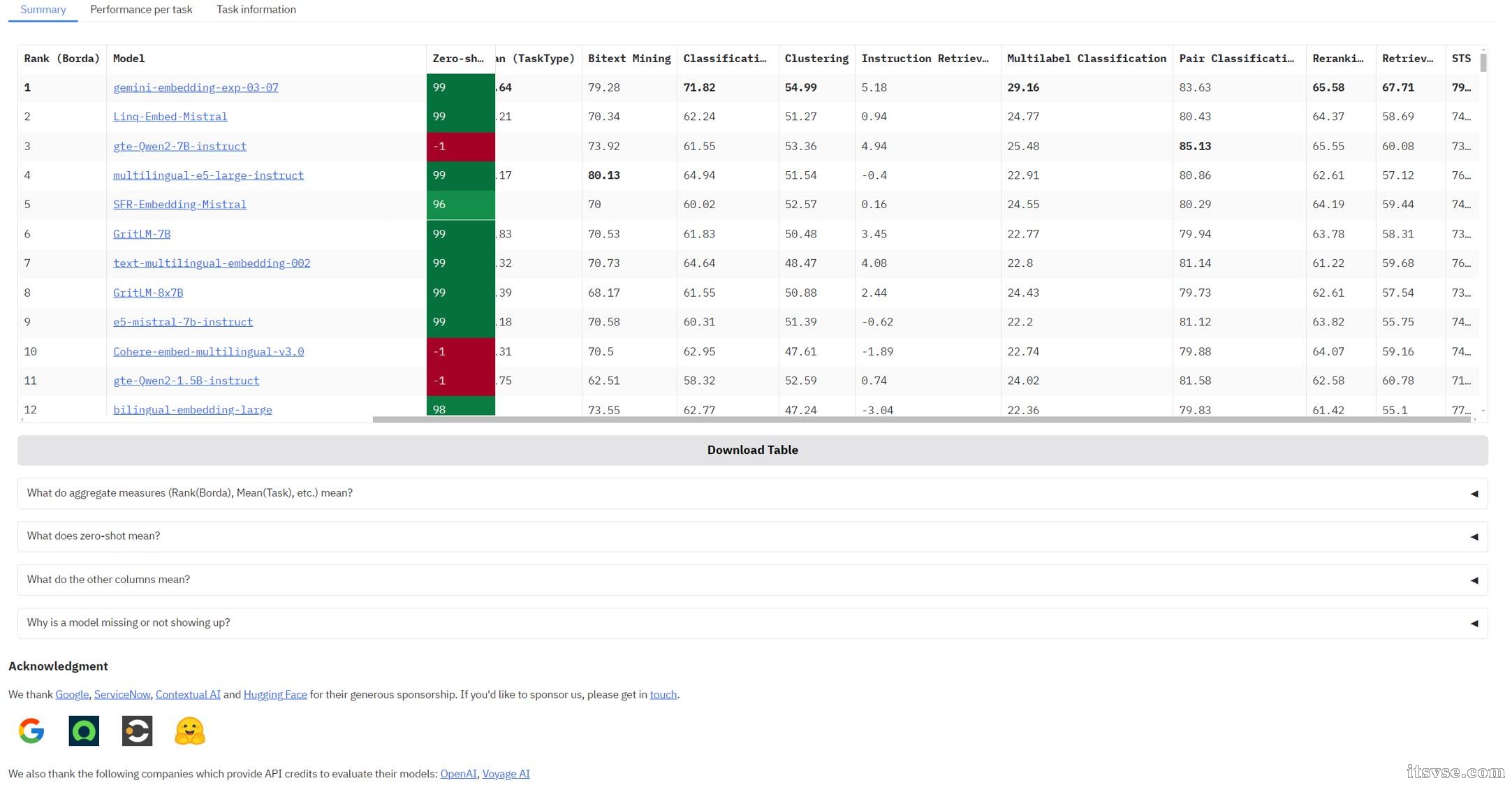
Task: Open text-multilingual-embedding-002 model link
Action: (x=212, y=263)
